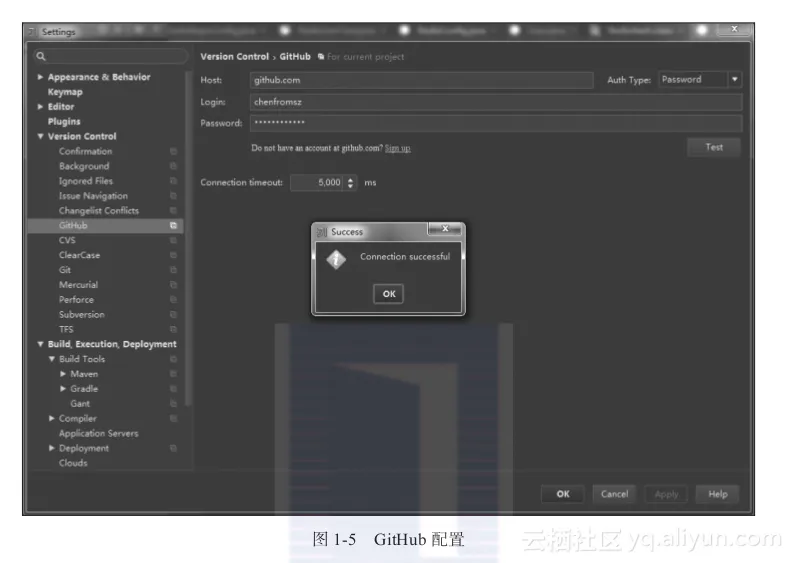Click the project icon next to the Compiler row
Image resolution: width=793 pixels, height=563 pixels.
click(173, 418)
